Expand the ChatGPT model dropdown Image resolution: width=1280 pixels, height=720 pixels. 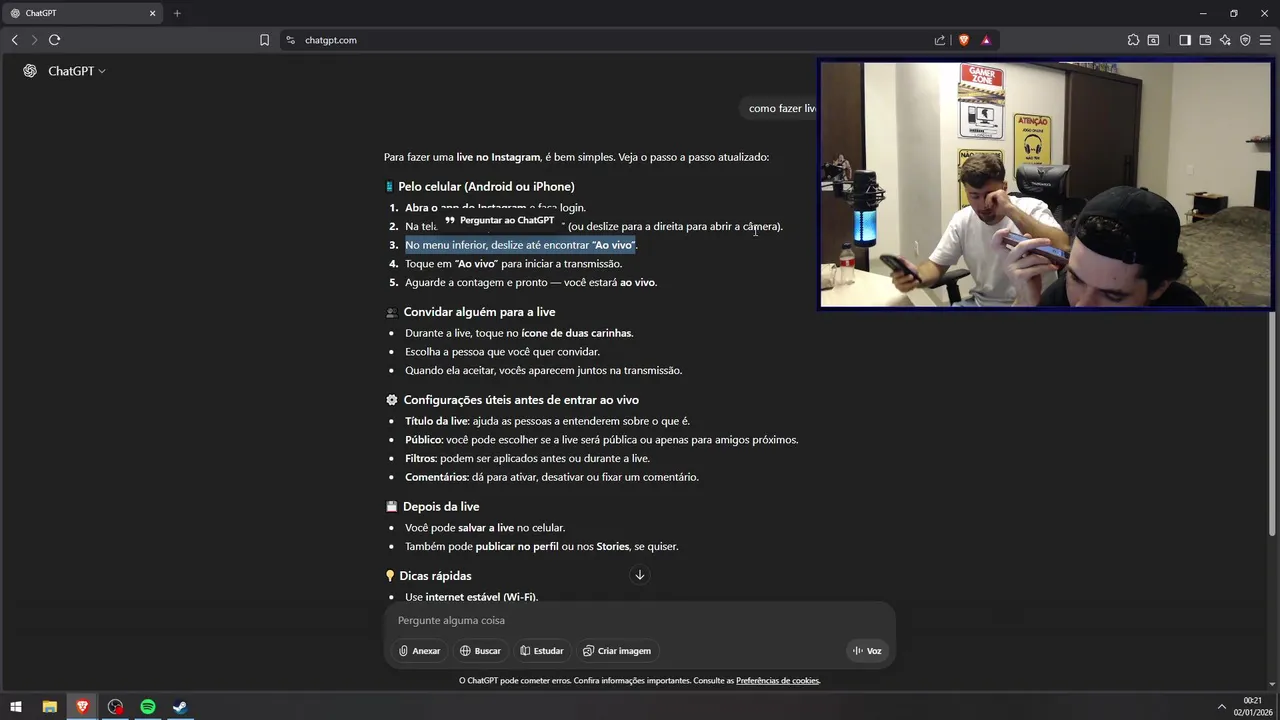[77, 71]
